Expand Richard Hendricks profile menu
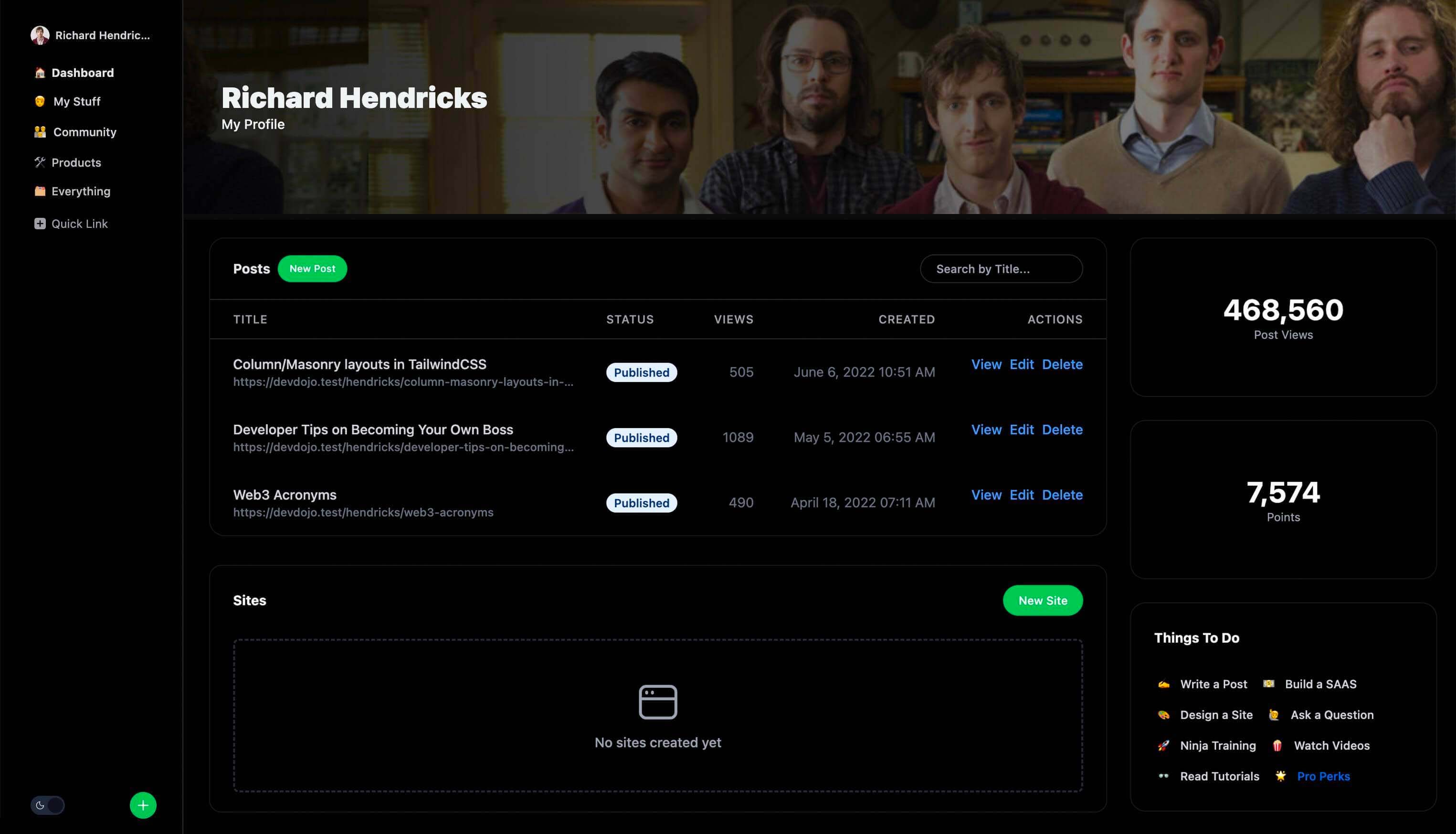Viewport: 1456px width, 834px height. pyautogui.click(x=91, y=34)
